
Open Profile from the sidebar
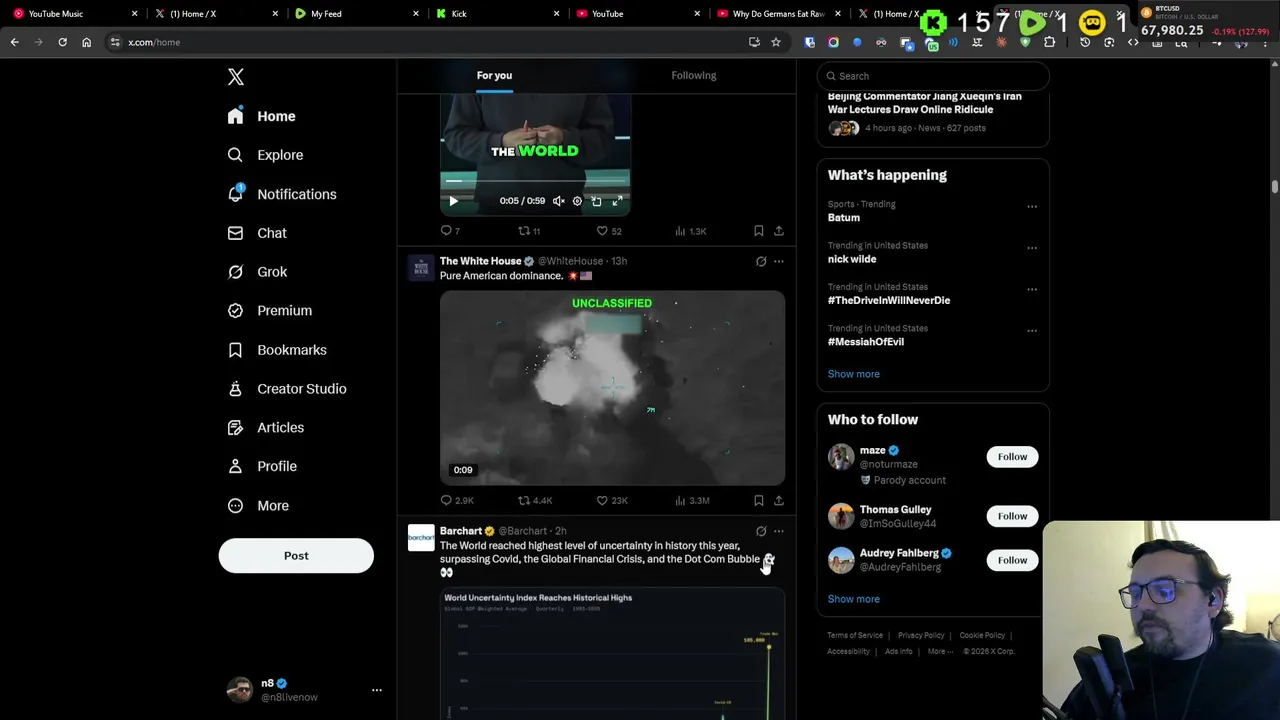tap(262, 466)
